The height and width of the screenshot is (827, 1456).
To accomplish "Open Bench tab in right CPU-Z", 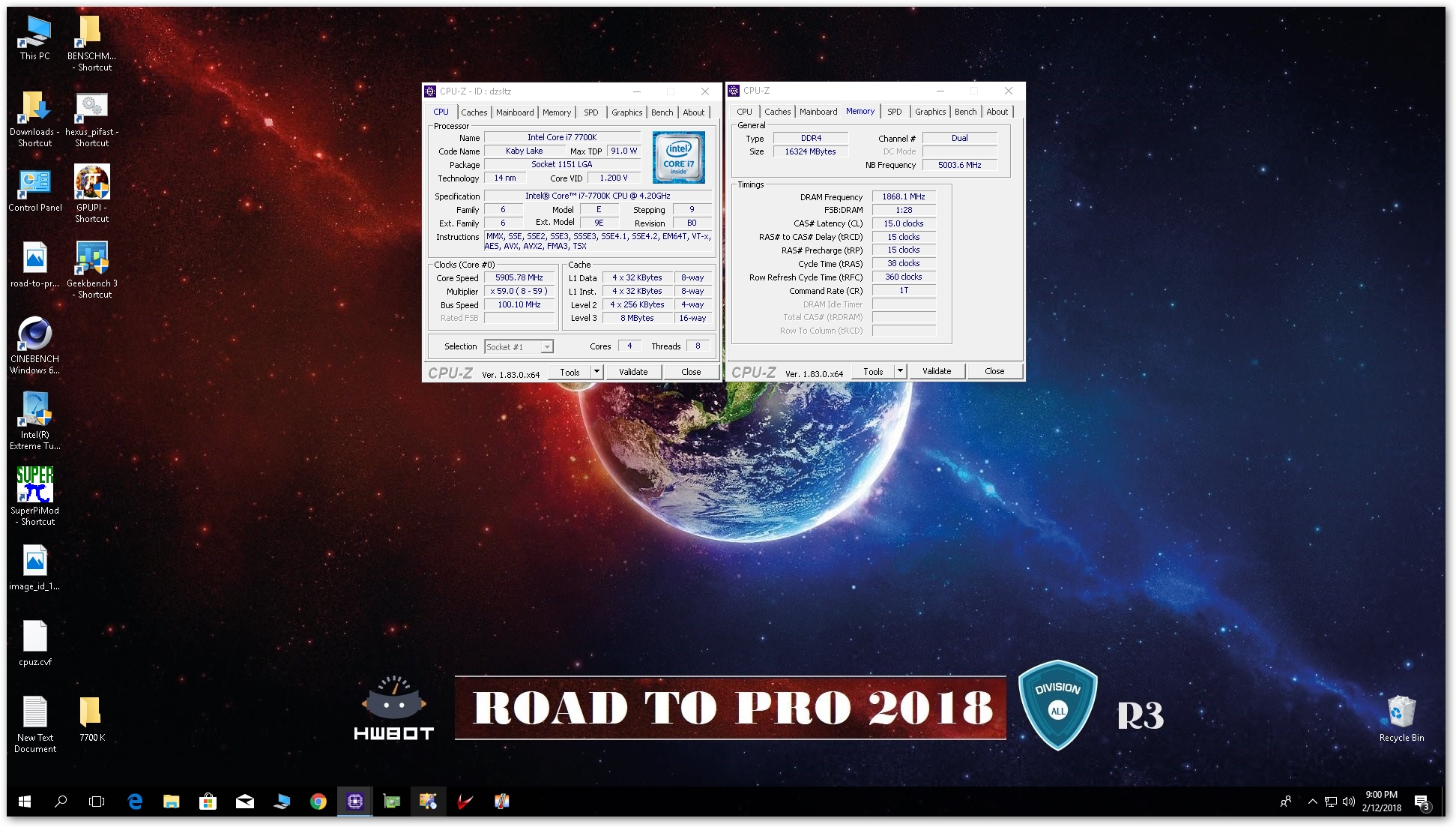I will pyautogui.click(x=965, y=112).
